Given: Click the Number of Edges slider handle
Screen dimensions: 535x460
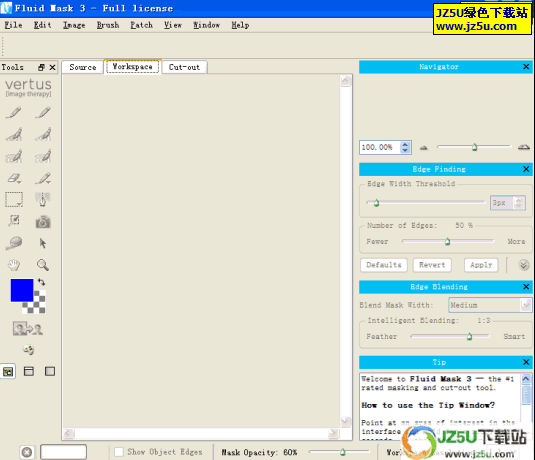Looking at the screenshot, I should coord(447,241).
